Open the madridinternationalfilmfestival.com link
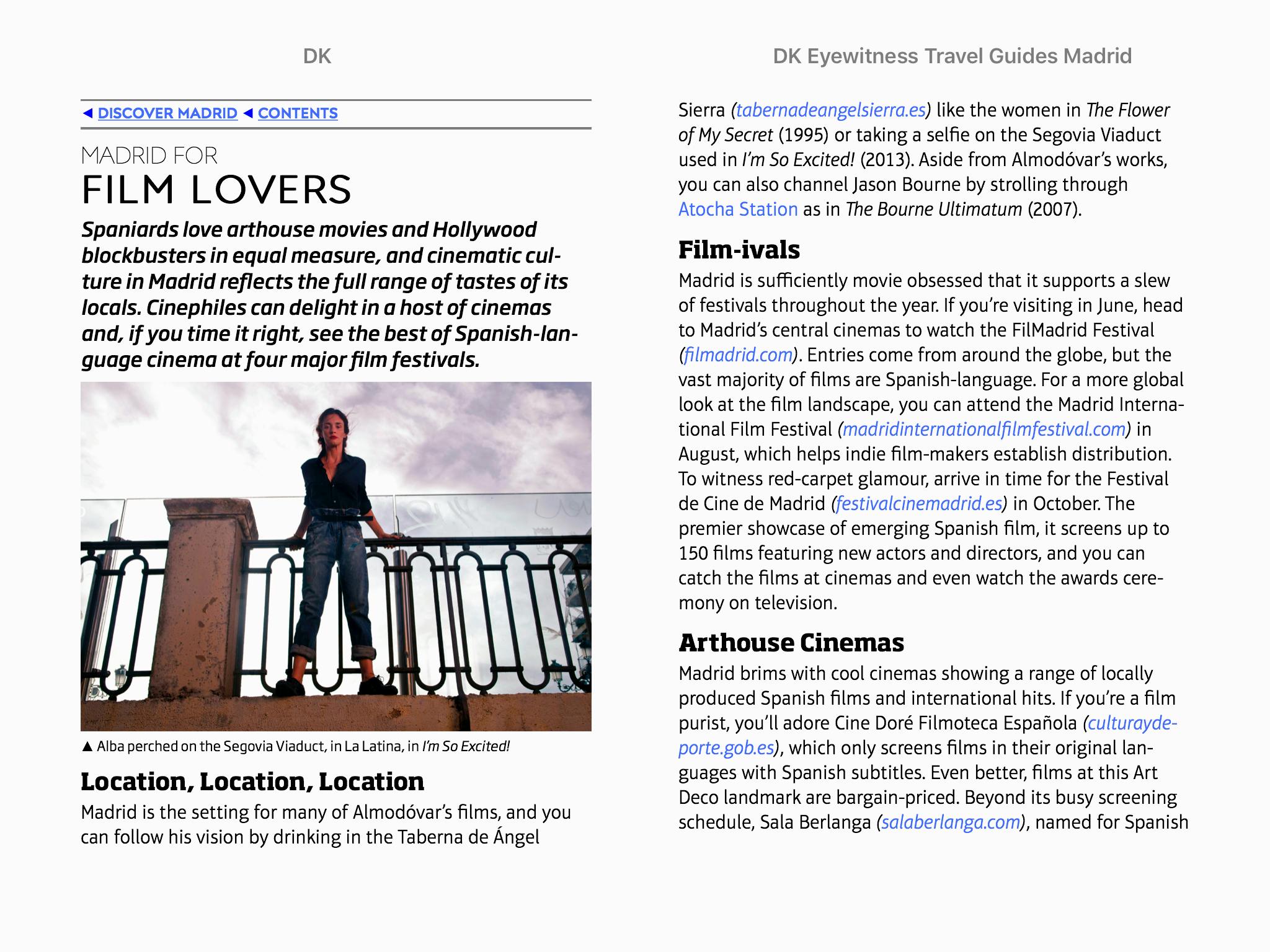This screenshot has width=1270, height=952. coord(984,430)
